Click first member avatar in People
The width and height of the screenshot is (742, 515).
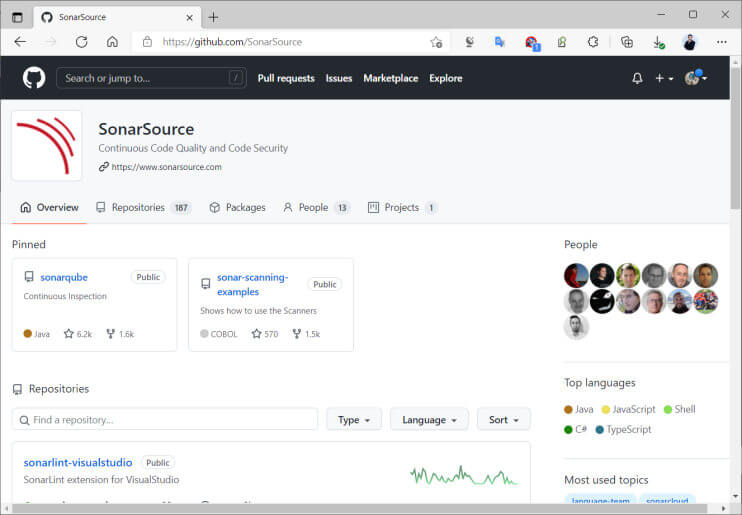click(576, 275)
